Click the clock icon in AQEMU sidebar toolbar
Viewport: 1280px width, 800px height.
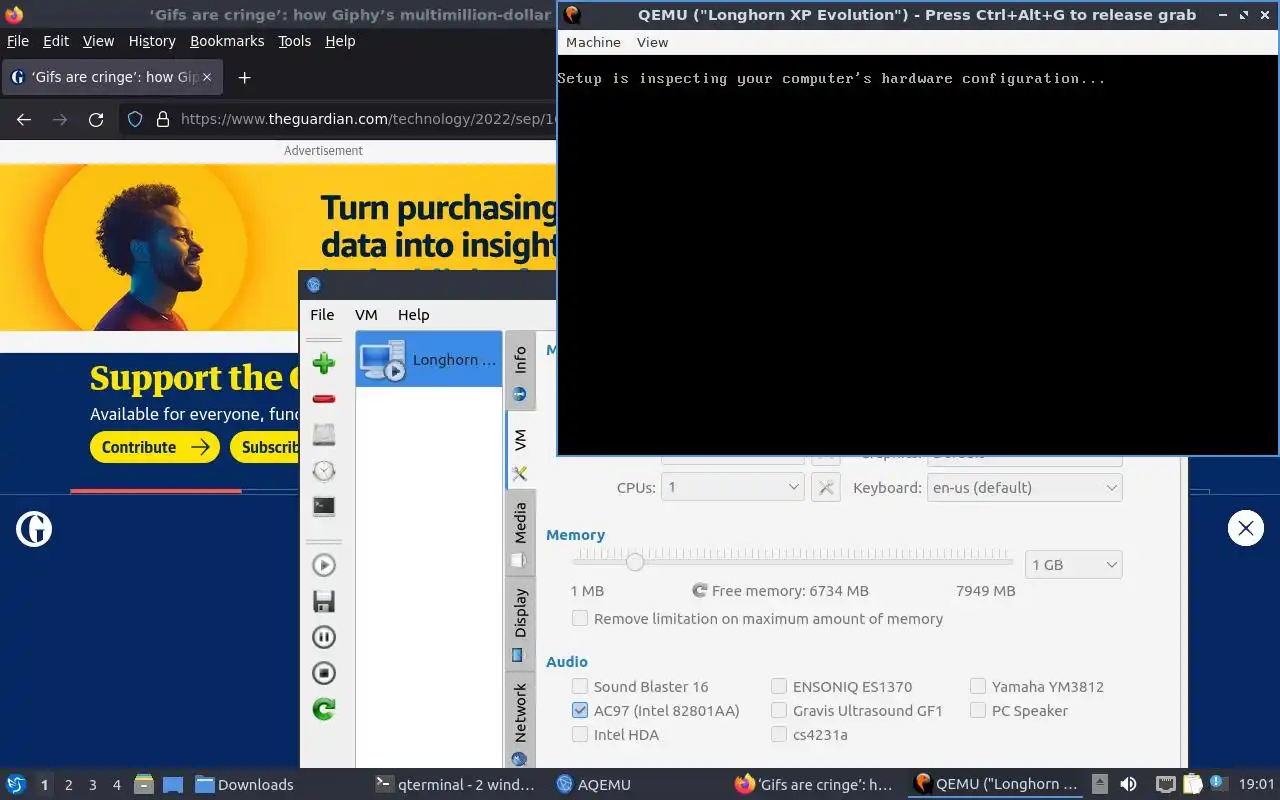click(x=323, y=471)
